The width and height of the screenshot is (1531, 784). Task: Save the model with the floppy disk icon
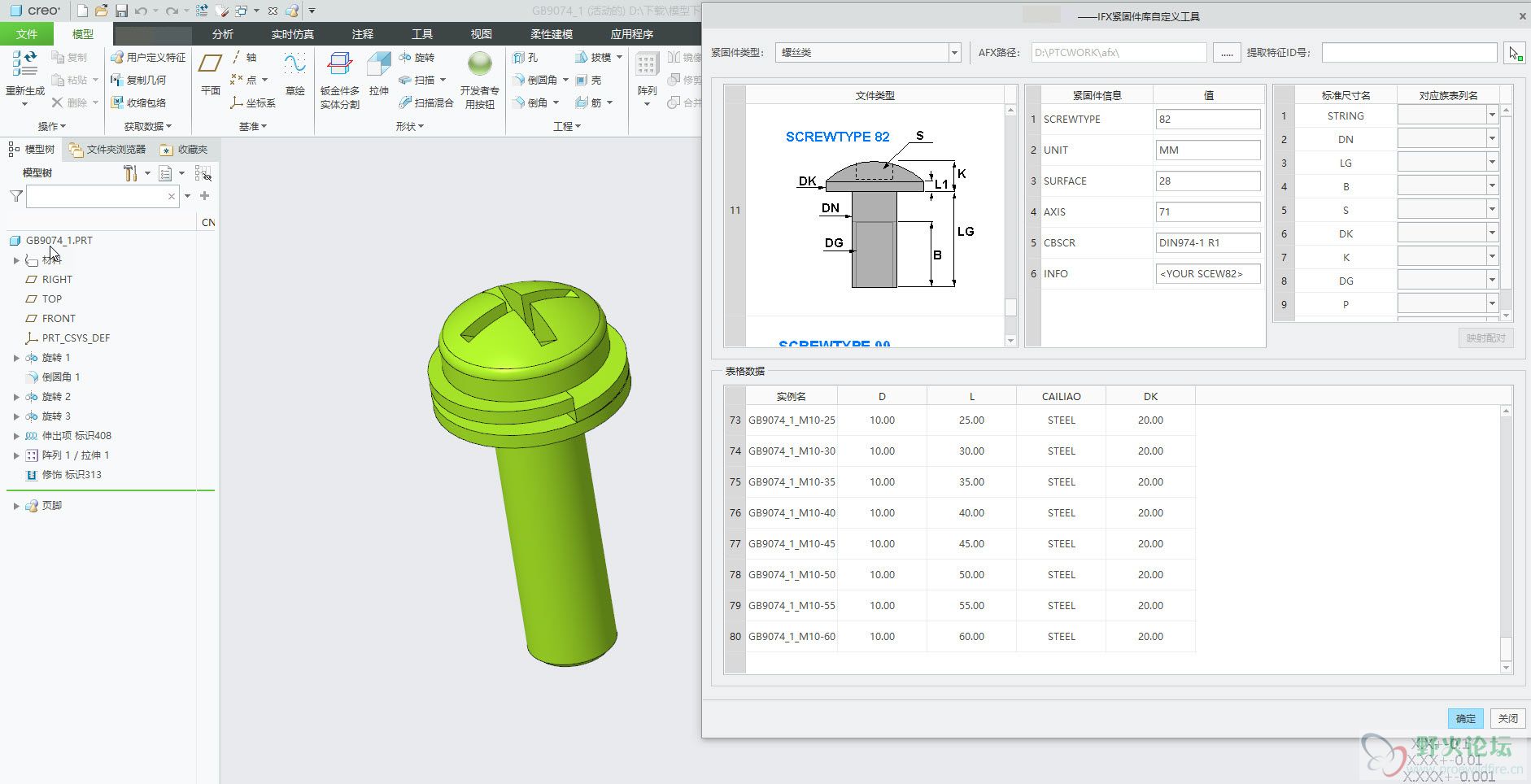click(121, 11)
